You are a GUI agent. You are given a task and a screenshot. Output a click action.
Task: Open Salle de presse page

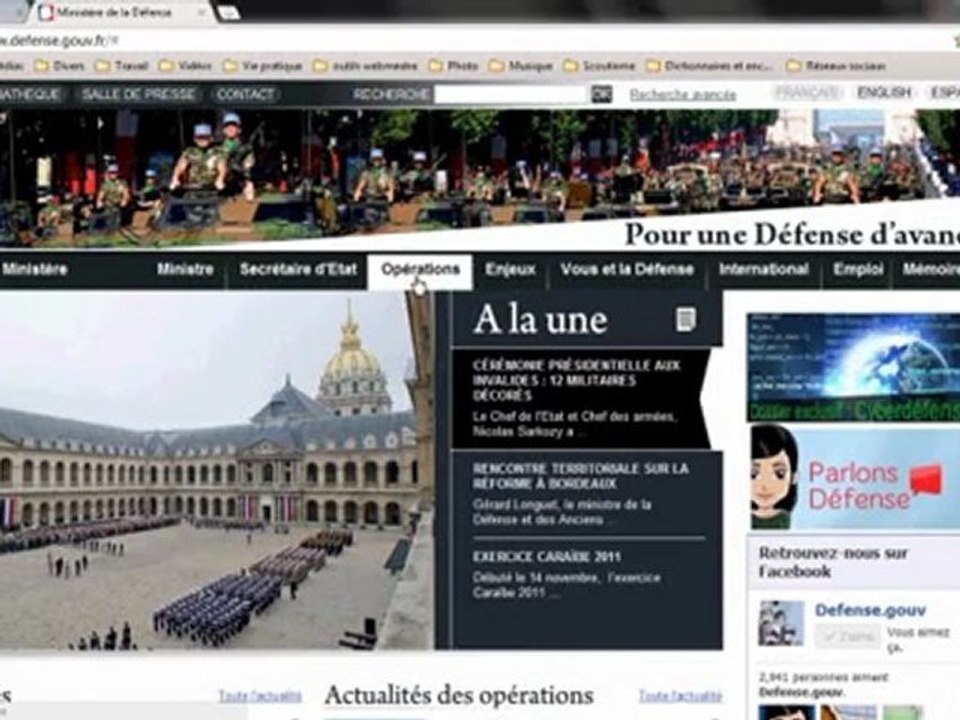pos(138,94)
